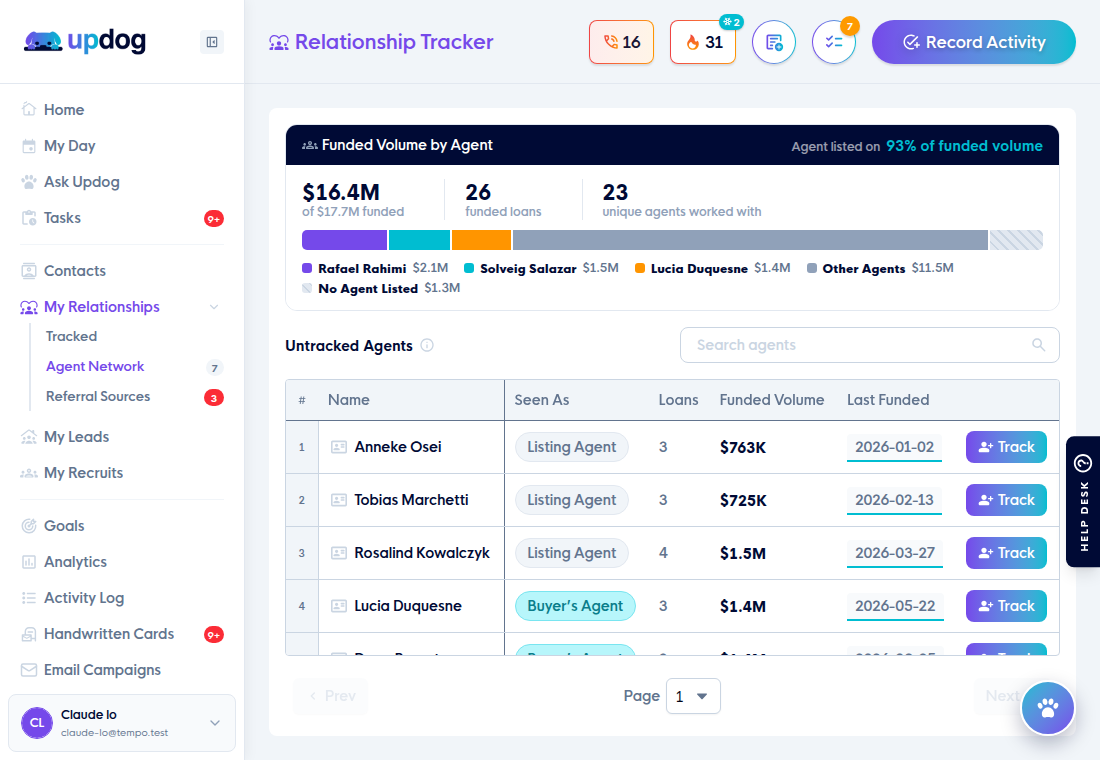Click info icon beside Untracked Agents

coord(427,345)
